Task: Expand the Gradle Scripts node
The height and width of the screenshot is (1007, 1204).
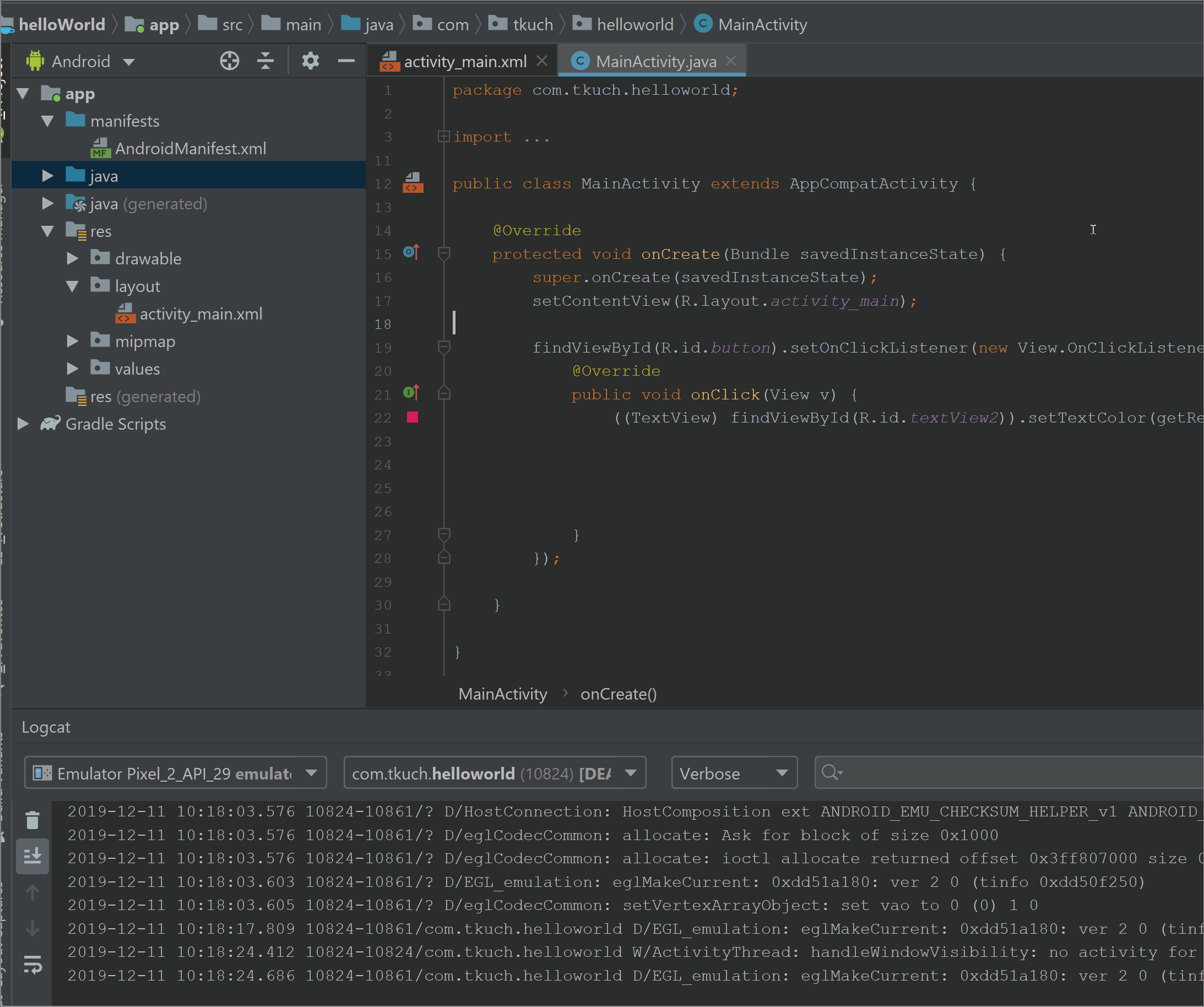Action: pyautogui.click(x=23, y=424)
